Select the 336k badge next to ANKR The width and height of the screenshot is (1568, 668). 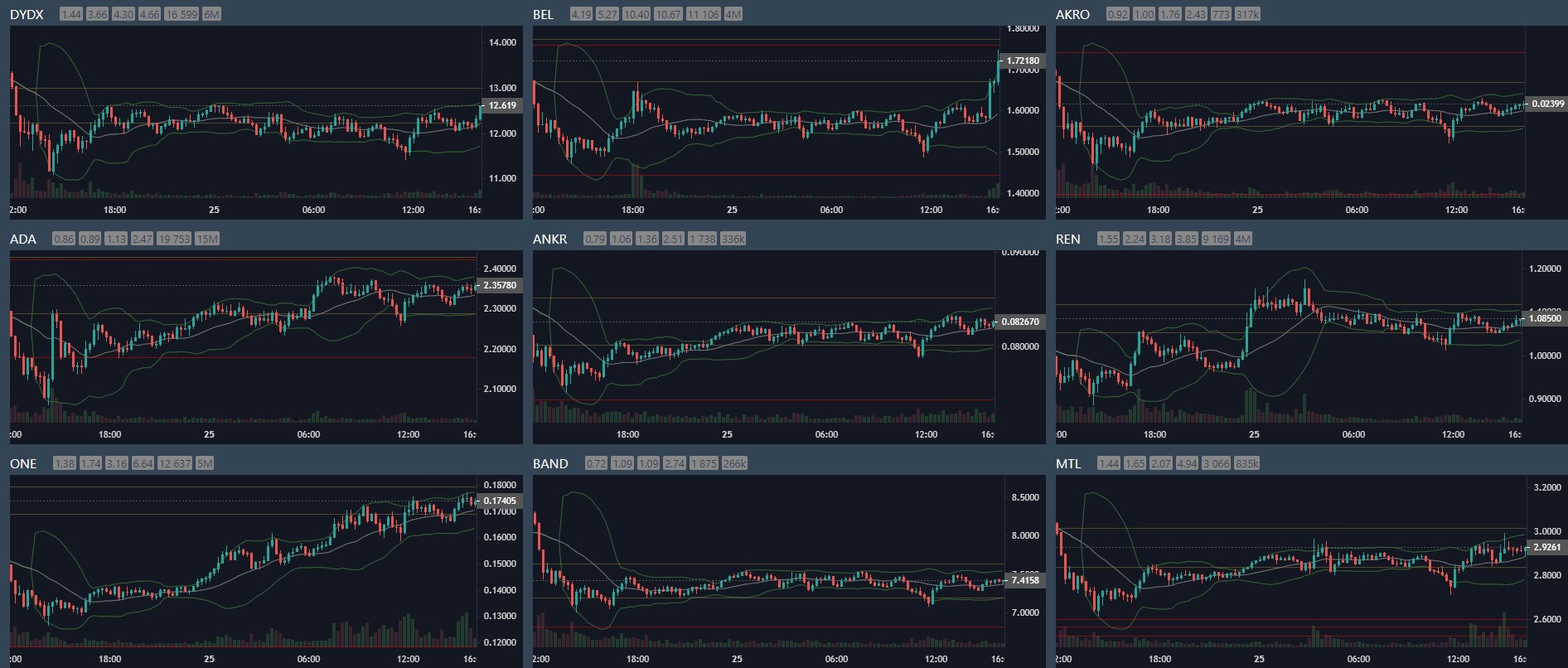point(733,239)
